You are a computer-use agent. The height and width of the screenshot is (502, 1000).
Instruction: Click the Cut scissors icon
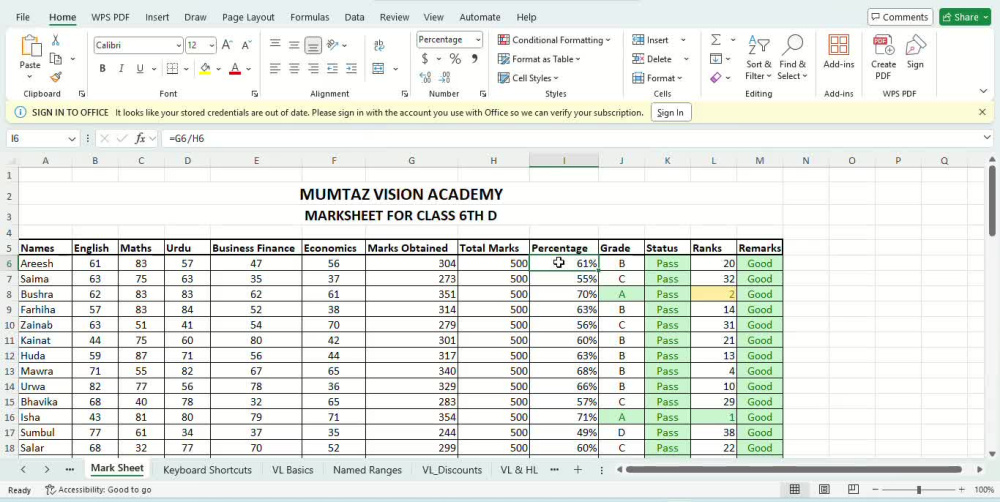55,40
